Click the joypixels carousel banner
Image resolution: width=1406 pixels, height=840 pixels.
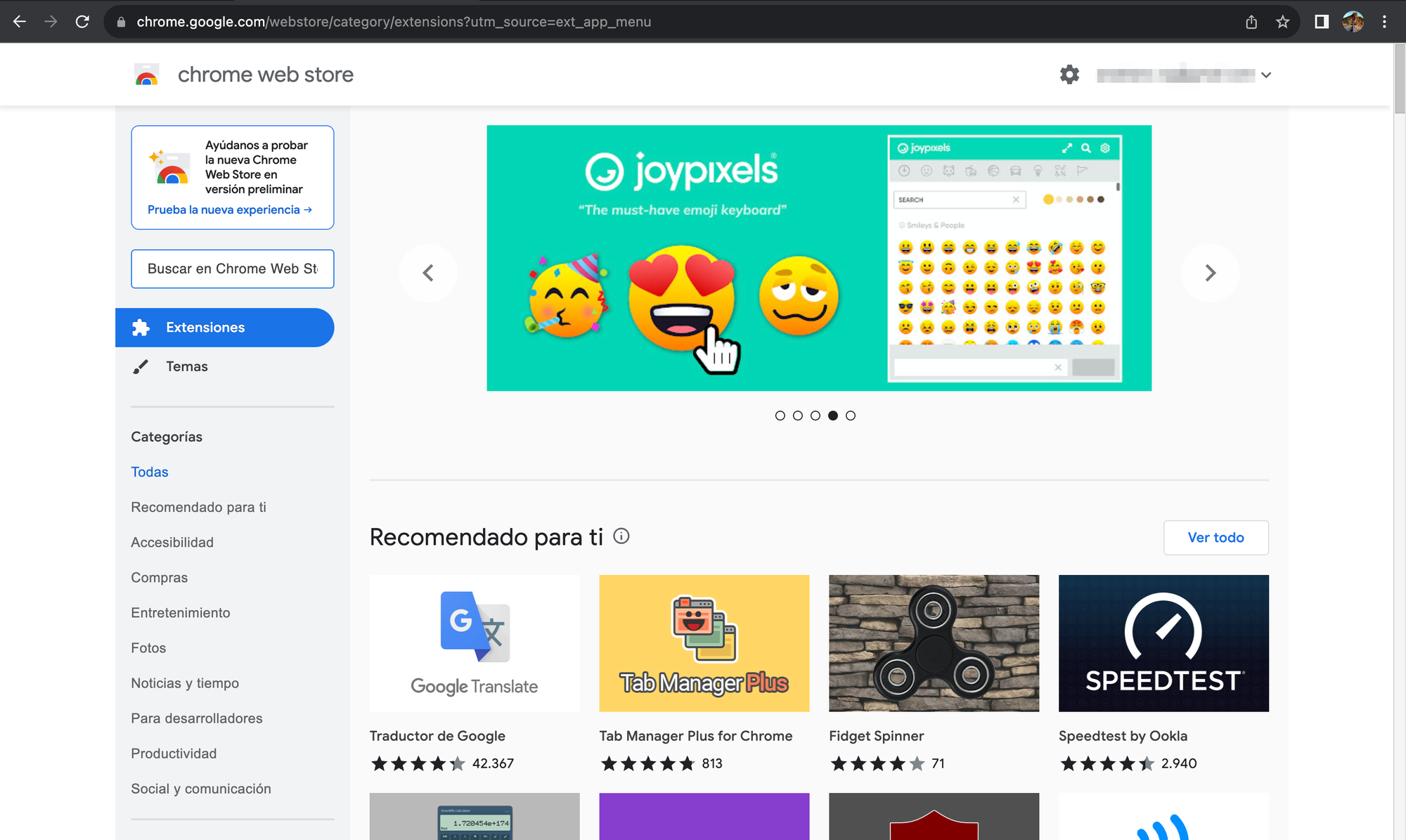819,258
